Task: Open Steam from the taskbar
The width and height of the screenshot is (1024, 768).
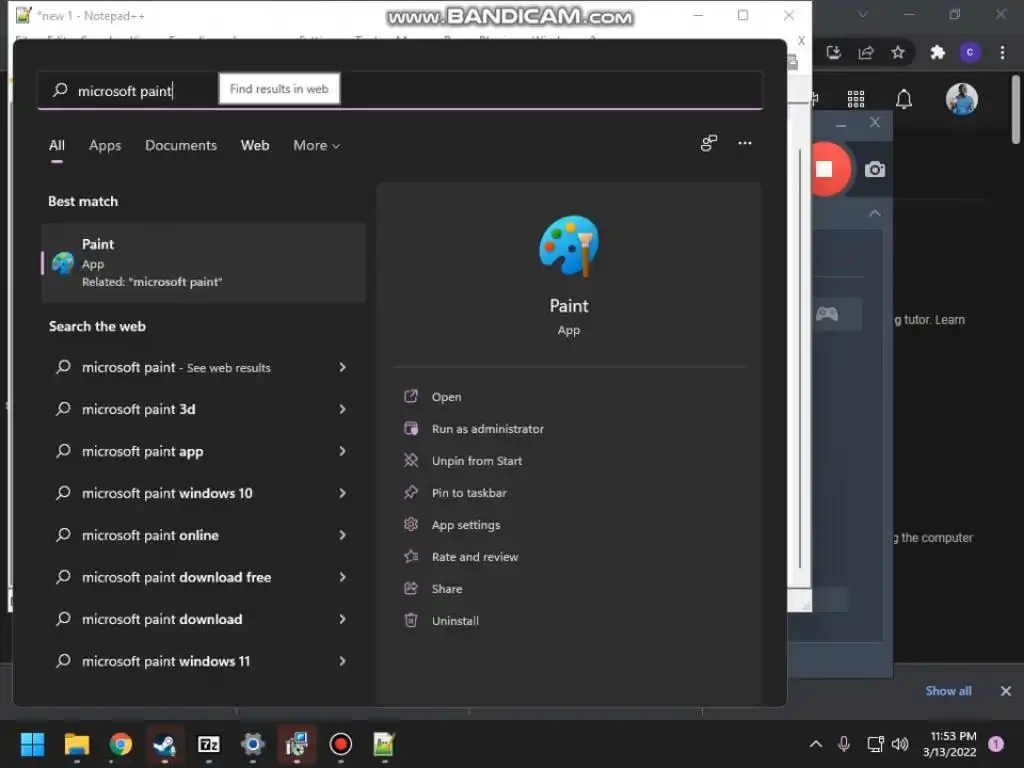Action: tap(165, 744)
